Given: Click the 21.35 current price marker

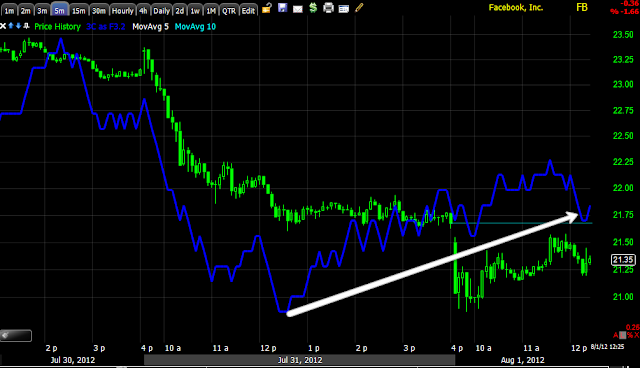Looking at the screenshot, I should click(623, 259).
